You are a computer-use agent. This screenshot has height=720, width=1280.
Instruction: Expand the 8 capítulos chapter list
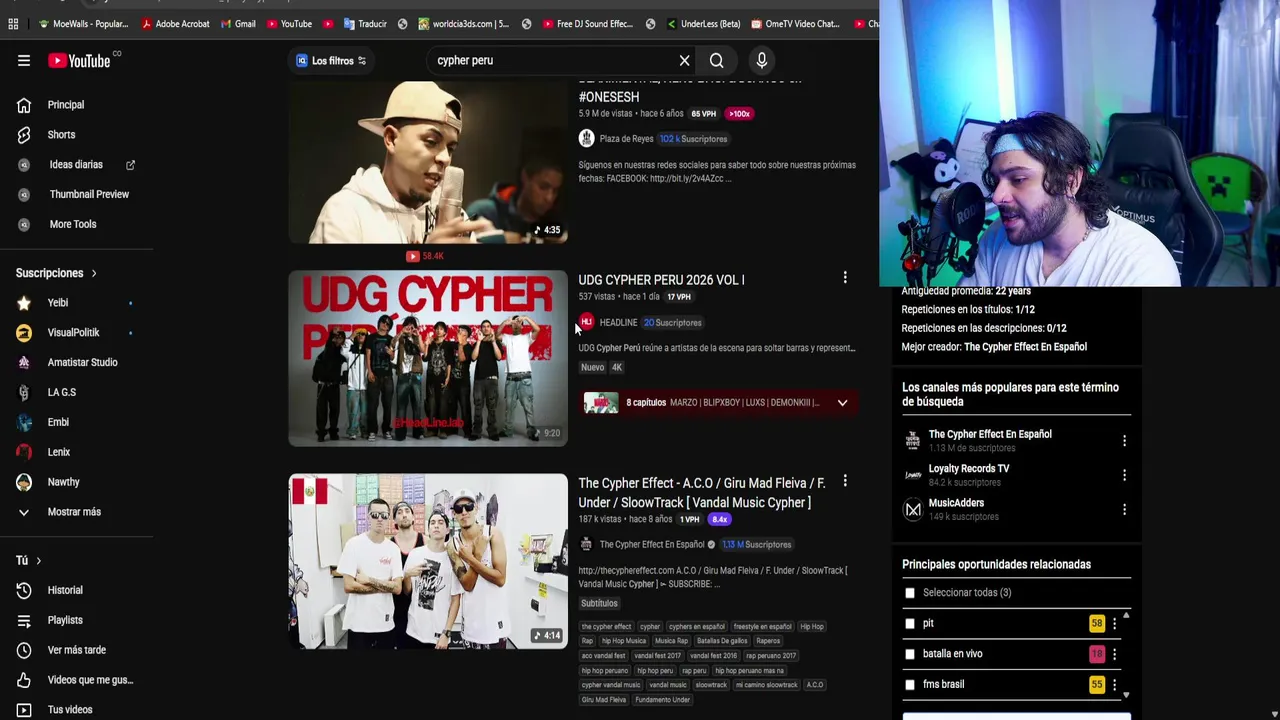tap(842, 403)
